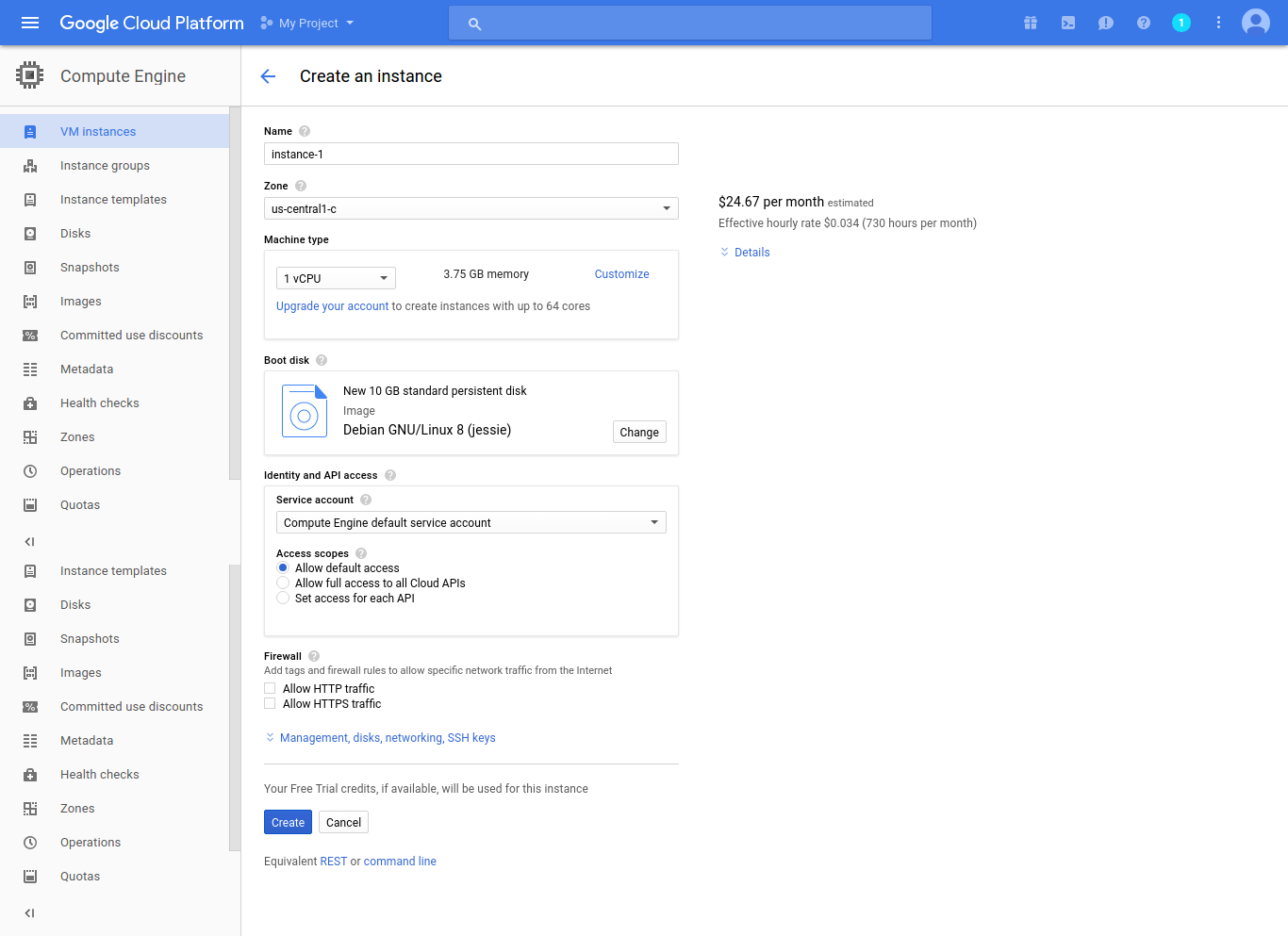Open the top bar help icon

[1144, 23]
